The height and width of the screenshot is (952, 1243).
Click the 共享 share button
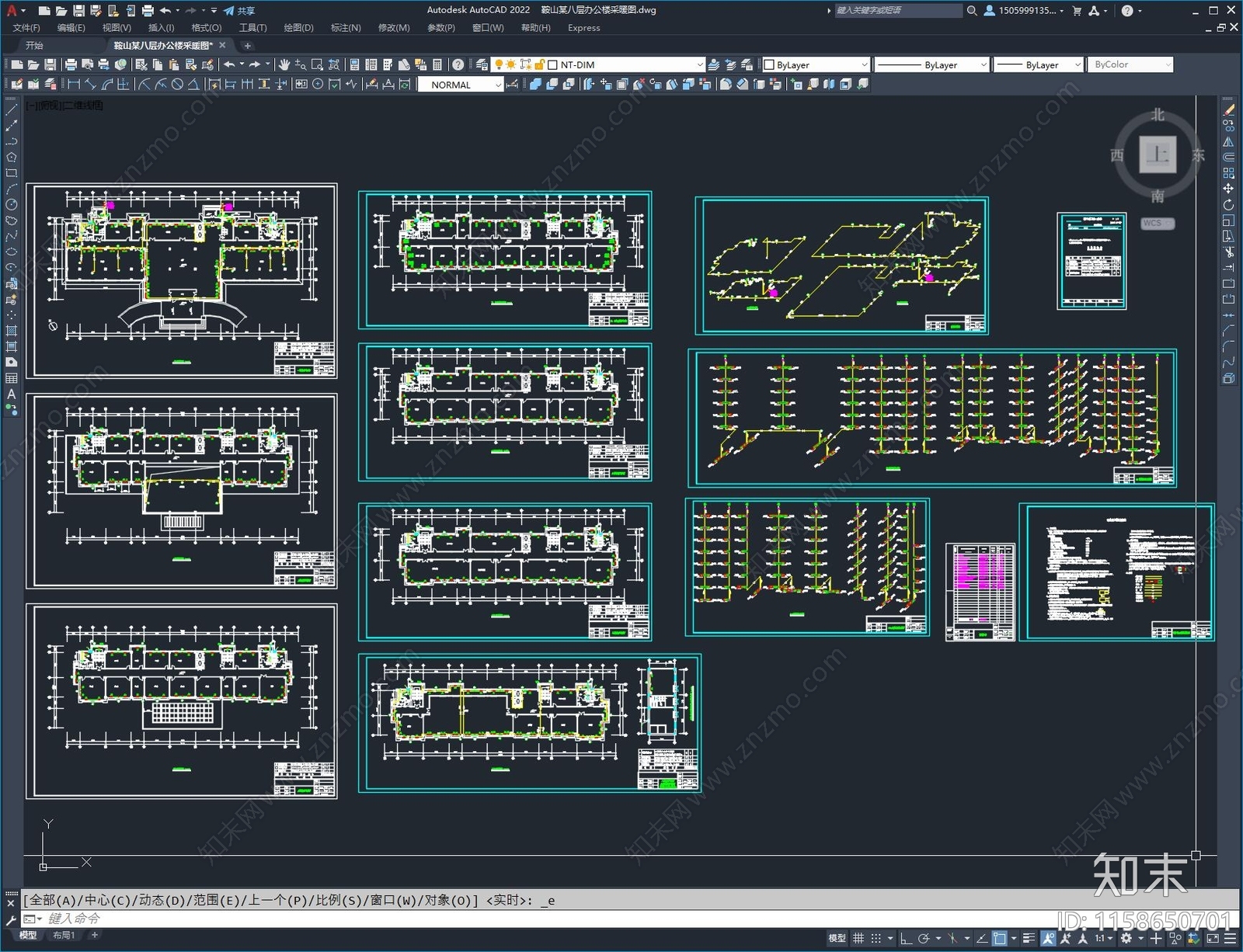[x=239, y=11]
